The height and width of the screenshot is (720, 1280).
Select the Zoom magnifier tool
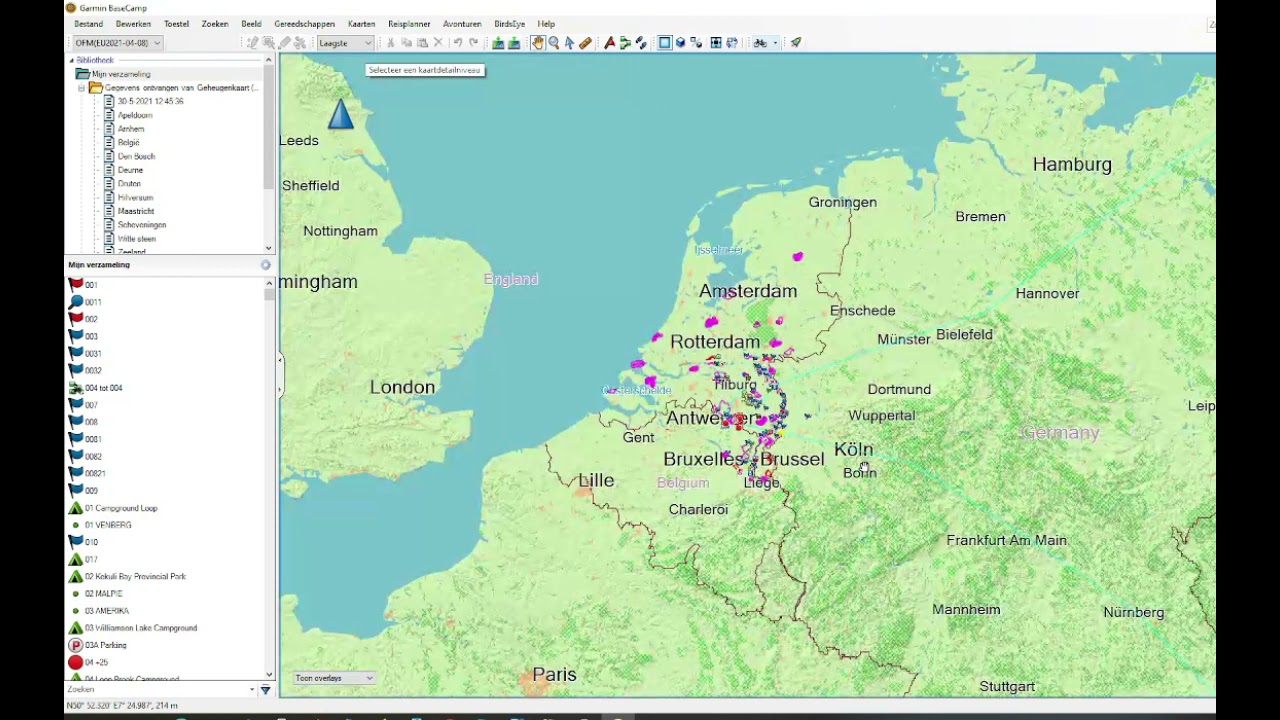coord(553,43)
